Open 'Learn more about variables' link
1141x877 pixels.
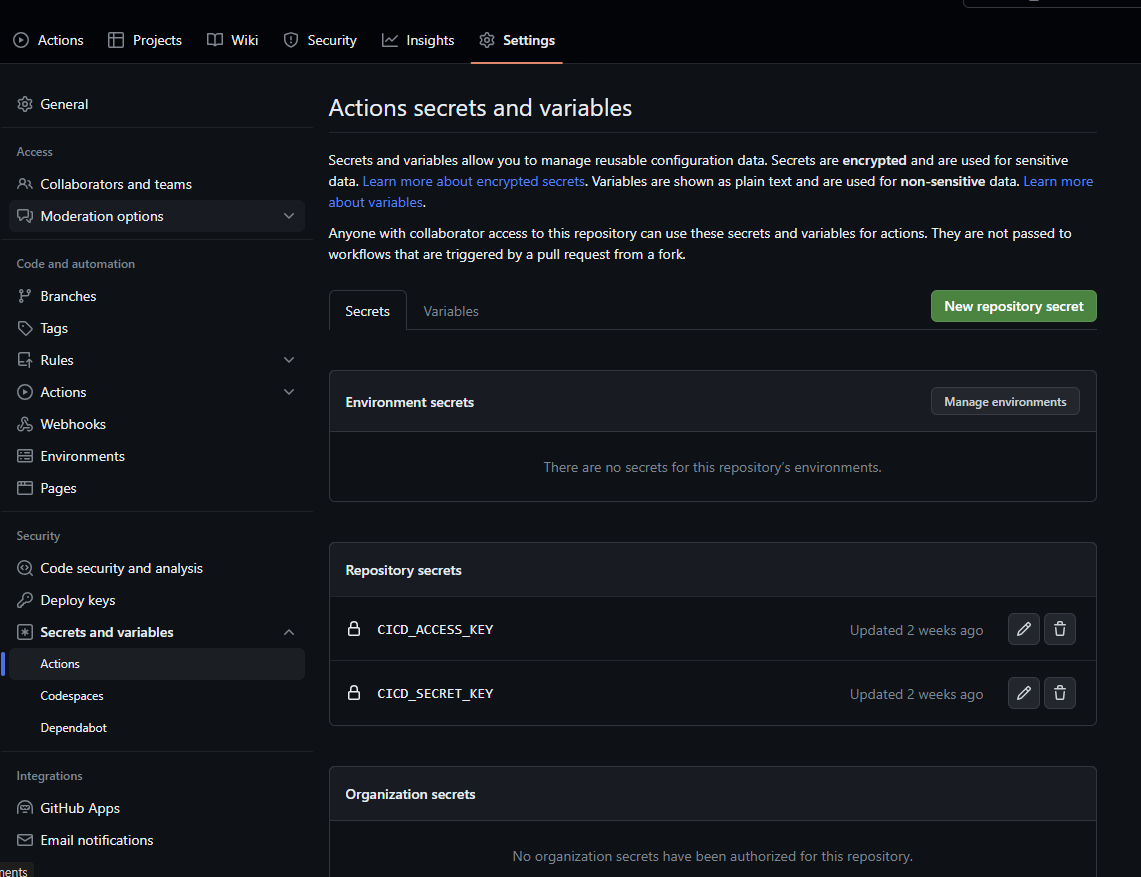1058,181
